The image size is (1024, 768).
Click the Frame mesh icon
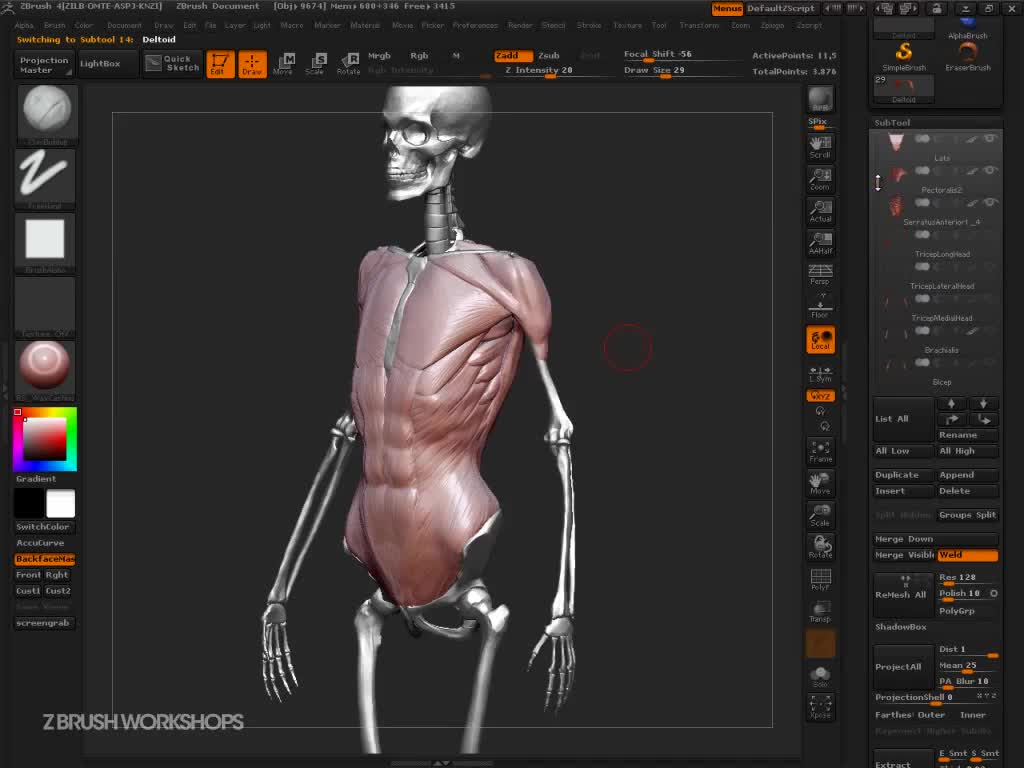820,451
